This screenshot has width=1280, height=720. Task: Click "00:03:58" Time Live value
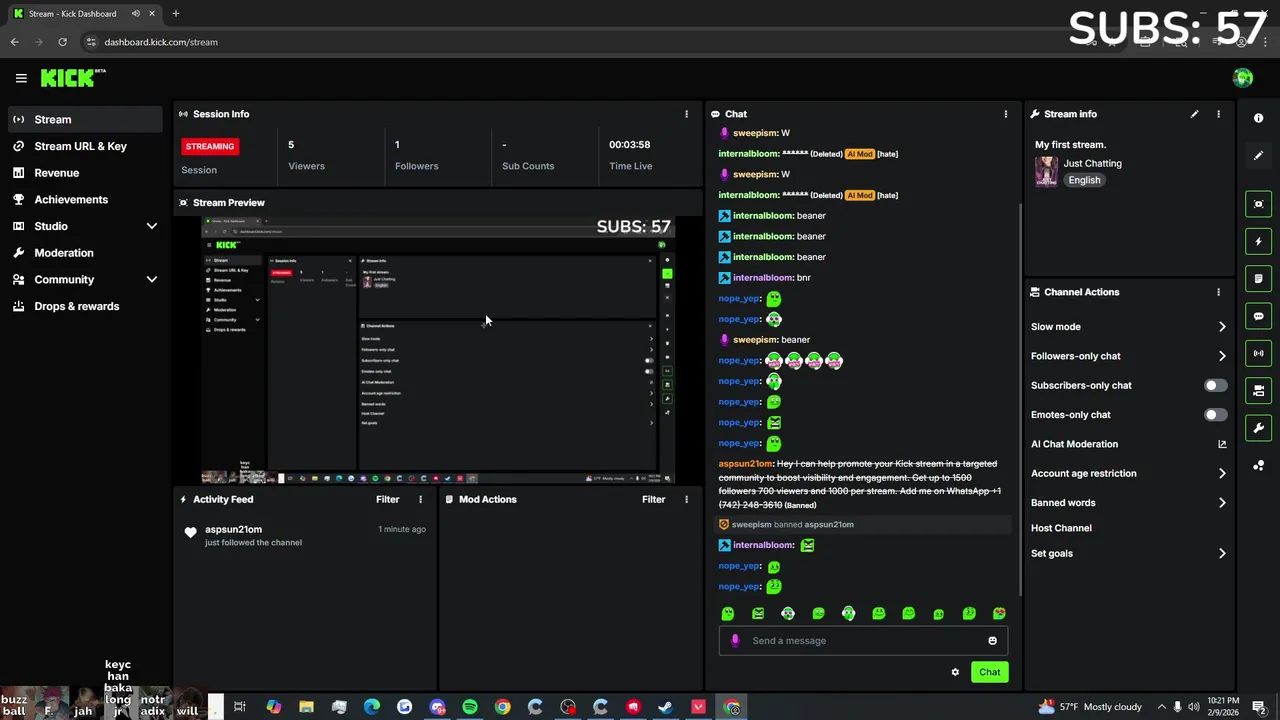point(629,145)
